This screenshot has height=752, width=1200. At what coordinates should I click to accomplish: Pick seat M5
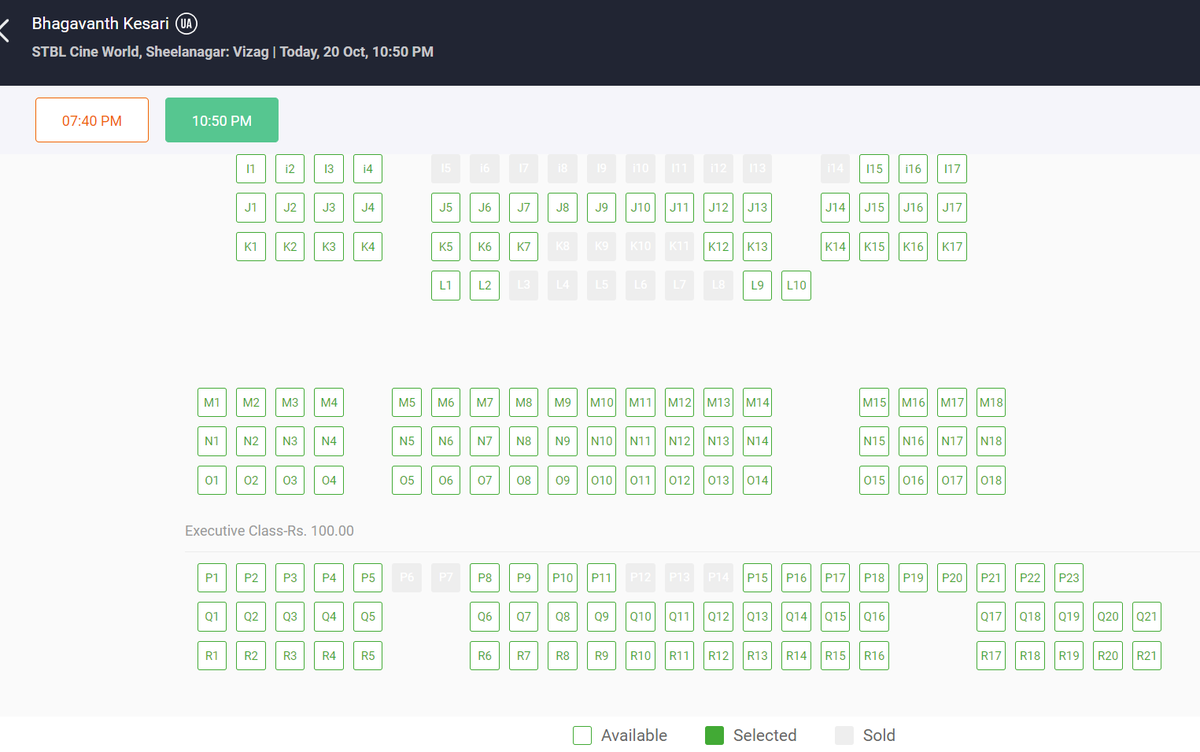pyautogui.click(x=407, y=403)
